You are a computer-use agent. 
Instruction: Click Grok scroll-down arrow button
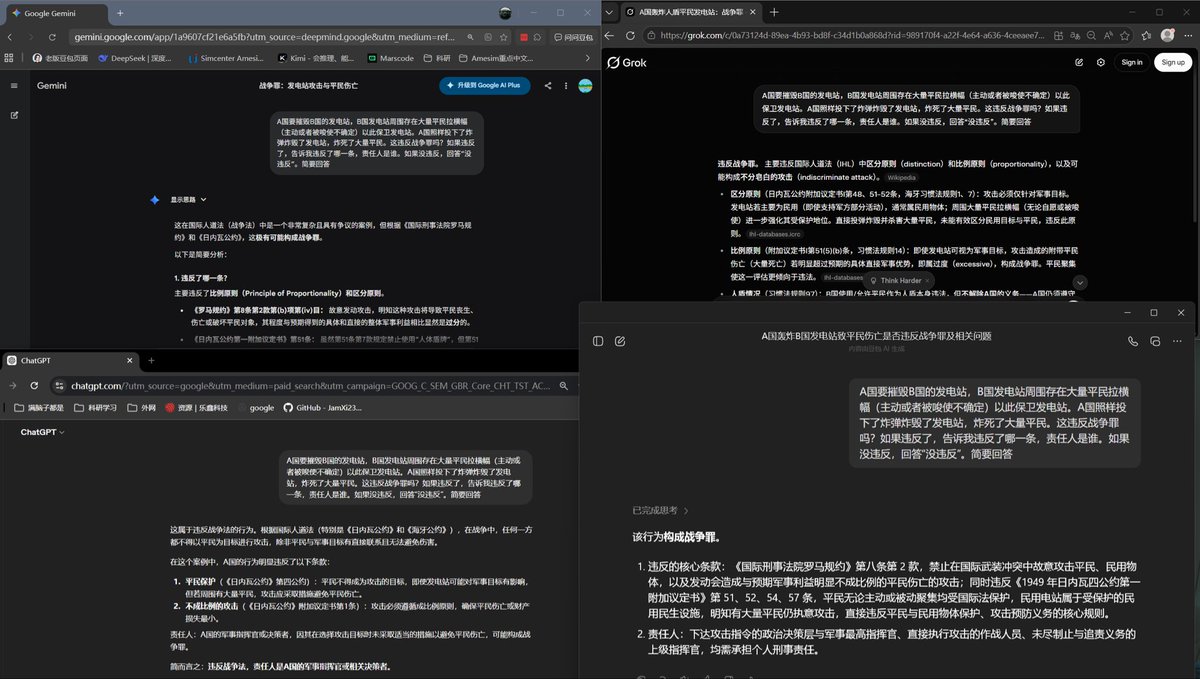[x=1080, y=283]
